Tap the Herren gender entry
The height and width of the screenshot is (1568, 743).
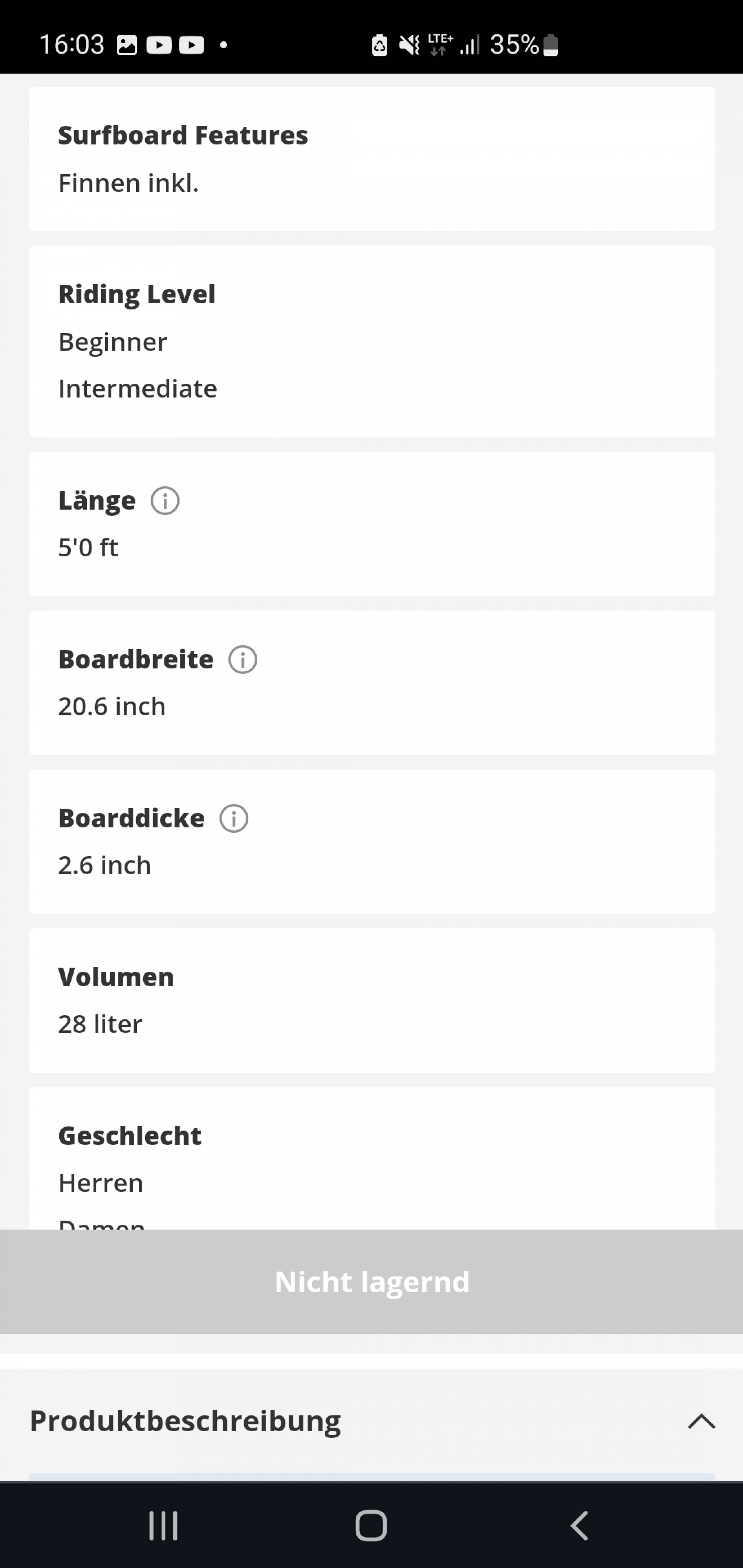[x=101, y=1183]
